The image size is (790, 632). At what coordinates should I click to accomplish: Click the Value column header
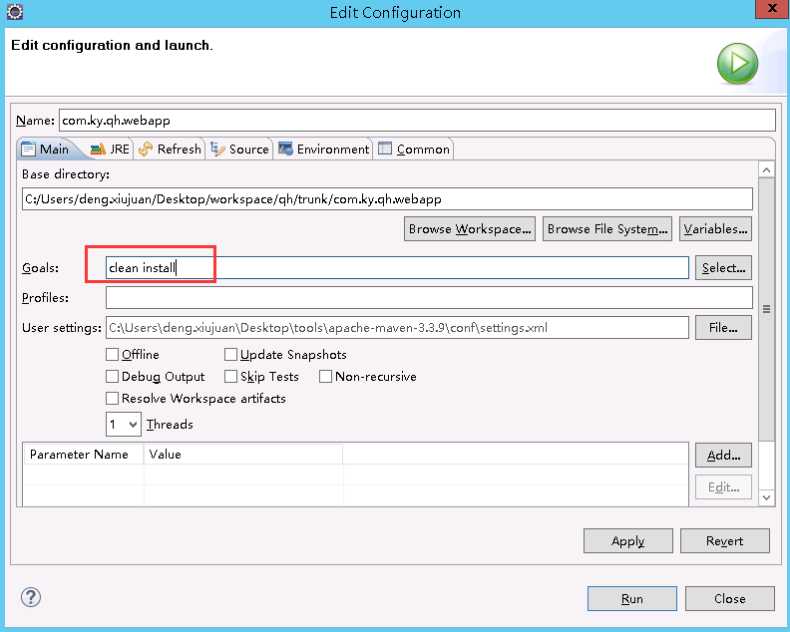click(x=243, y=454)
